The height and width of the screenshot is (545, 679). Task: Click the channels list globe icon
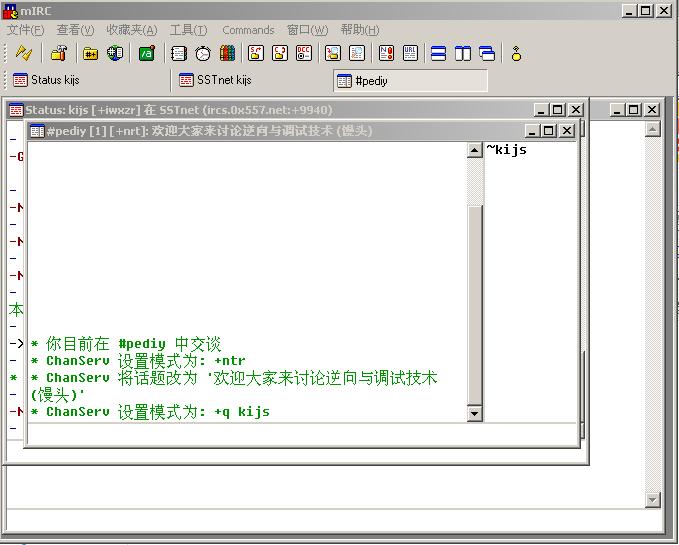[115, 53]
